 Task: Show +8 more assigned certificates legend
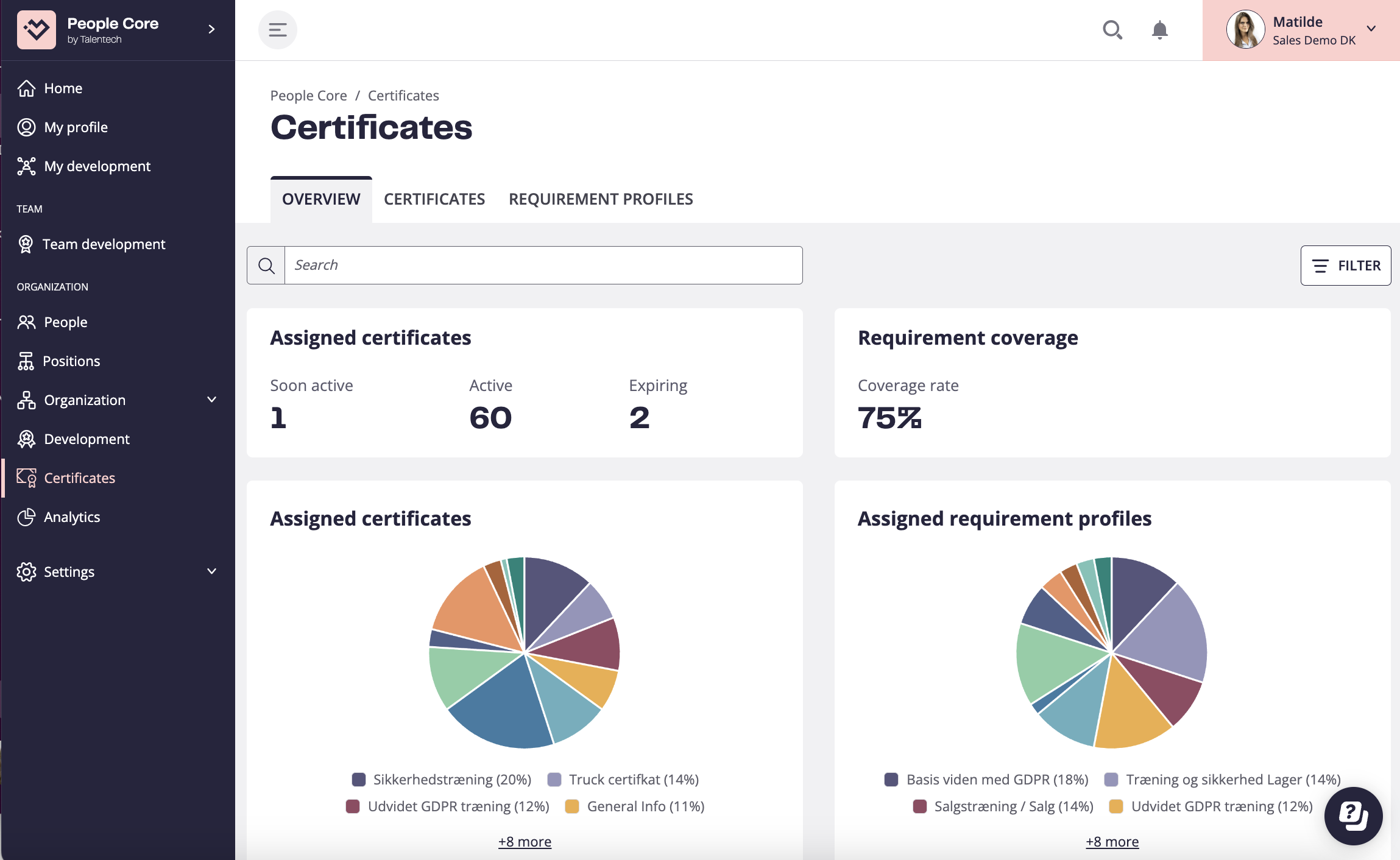525,842
